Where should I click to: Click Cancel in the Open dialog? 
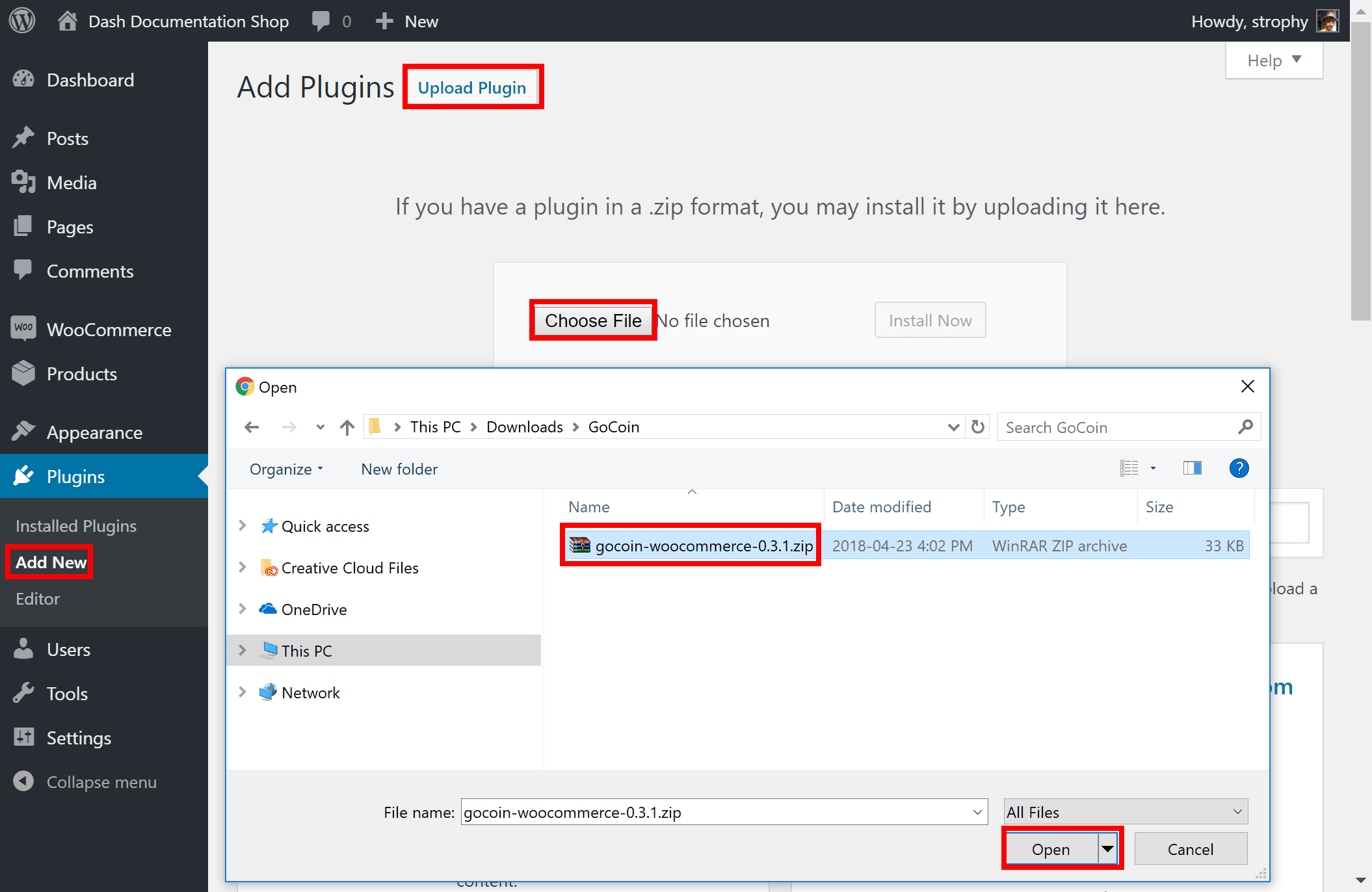point(1191,849)
